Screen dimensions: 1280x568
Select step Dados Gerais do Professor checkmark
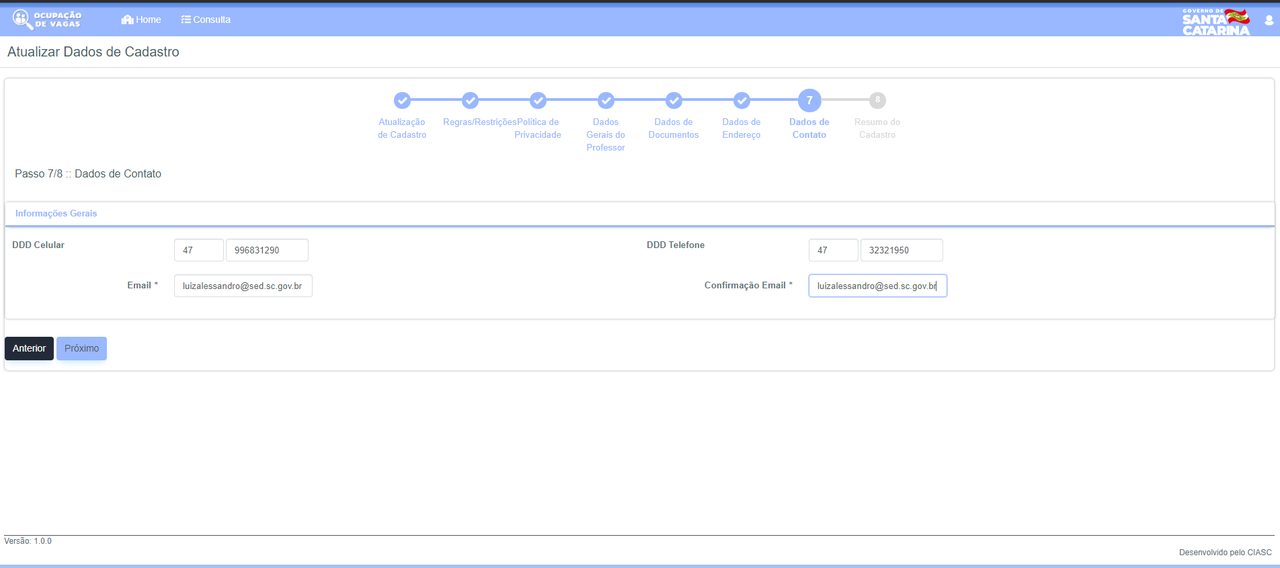pos(606,100)
